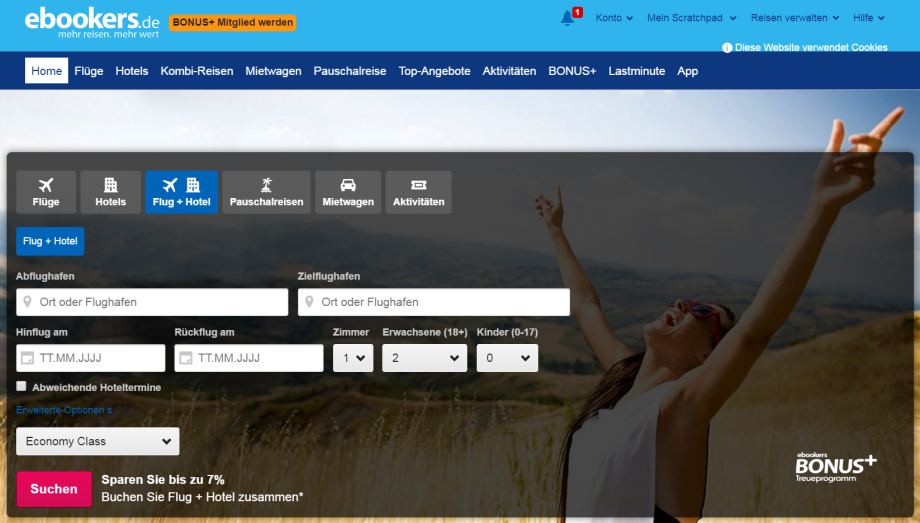The width and height of the screenshot is (920, 523).
Task: Click the blue Flug + Hotel sub-button
Action: (x=50, y=241)
